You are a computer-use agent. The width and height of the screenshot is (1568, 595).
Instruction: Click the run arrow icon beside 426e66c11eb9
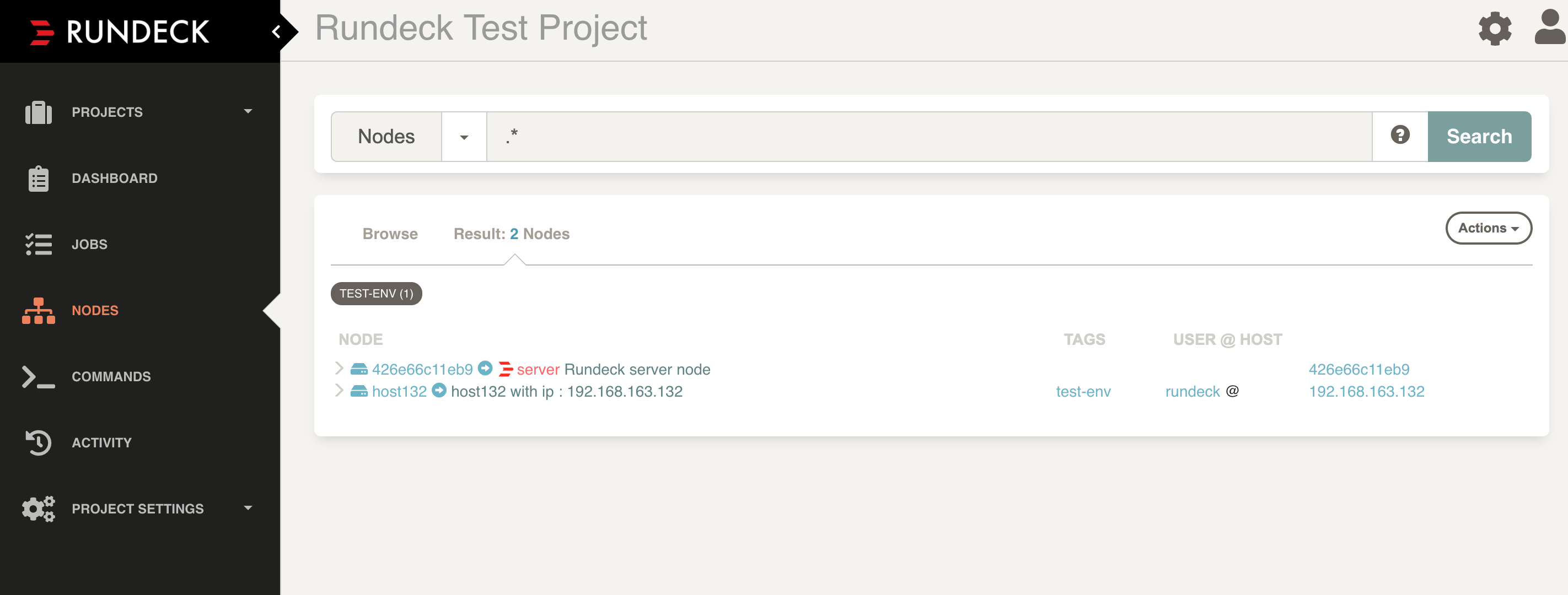[x=485, y=369]
